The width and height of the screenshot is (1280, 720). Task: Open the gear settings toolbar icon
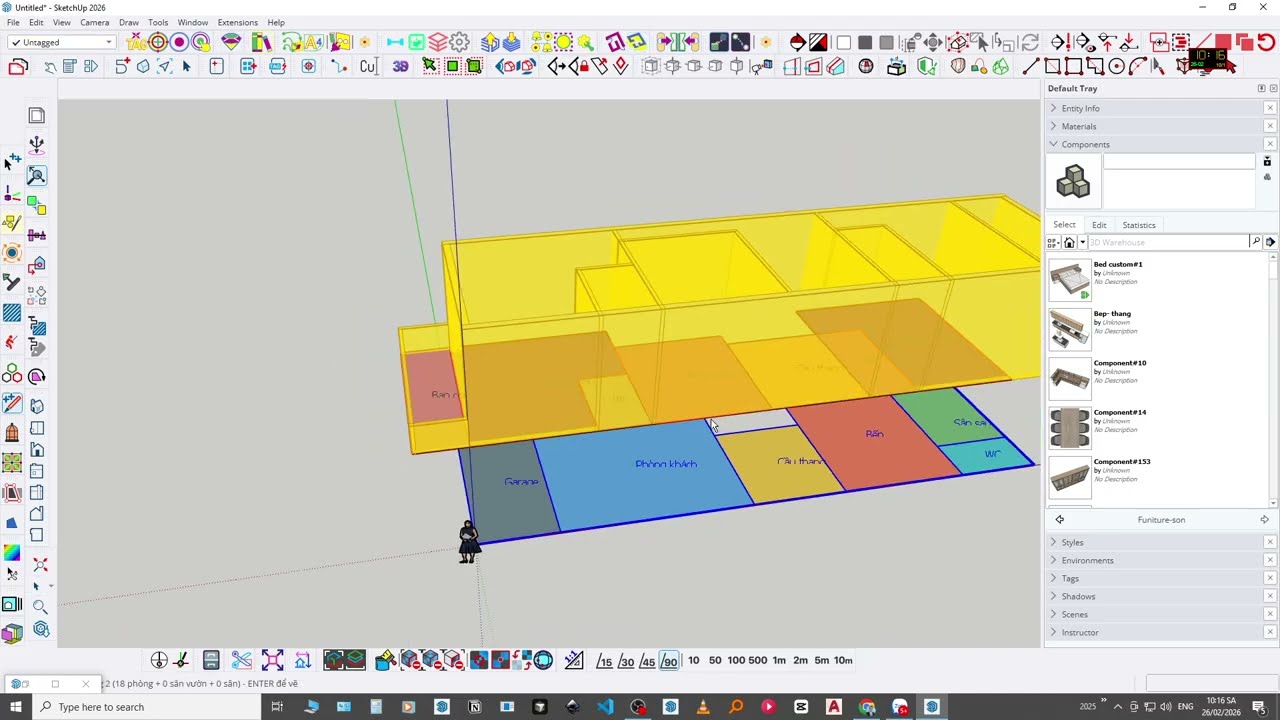(459, 42)
